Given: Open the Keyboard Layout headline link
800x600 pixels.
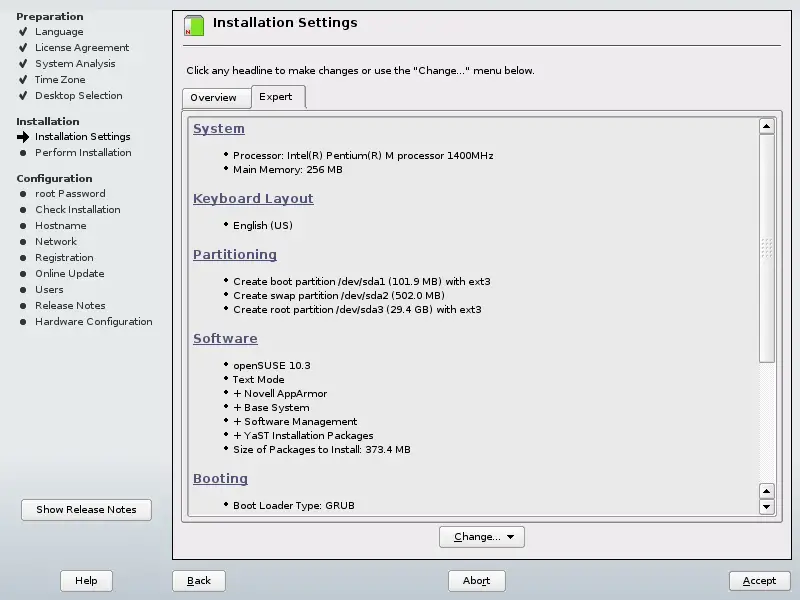Looking at the screenshot, I should coord(253,198).
